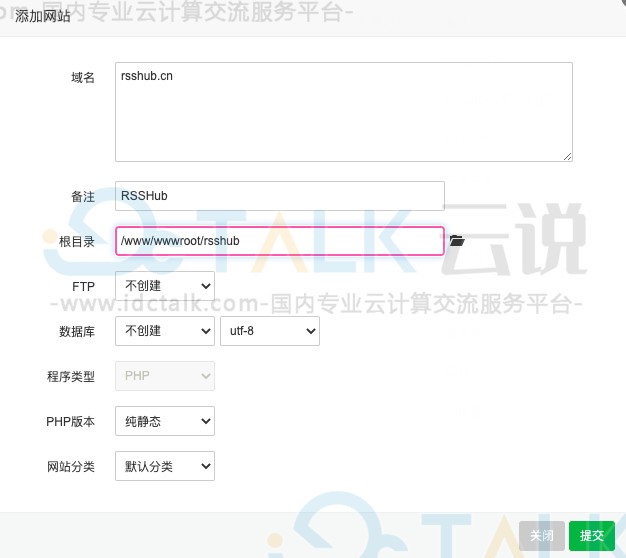Click the 根目录 field label
Screen dimensions: 626x558
(77, 241)
